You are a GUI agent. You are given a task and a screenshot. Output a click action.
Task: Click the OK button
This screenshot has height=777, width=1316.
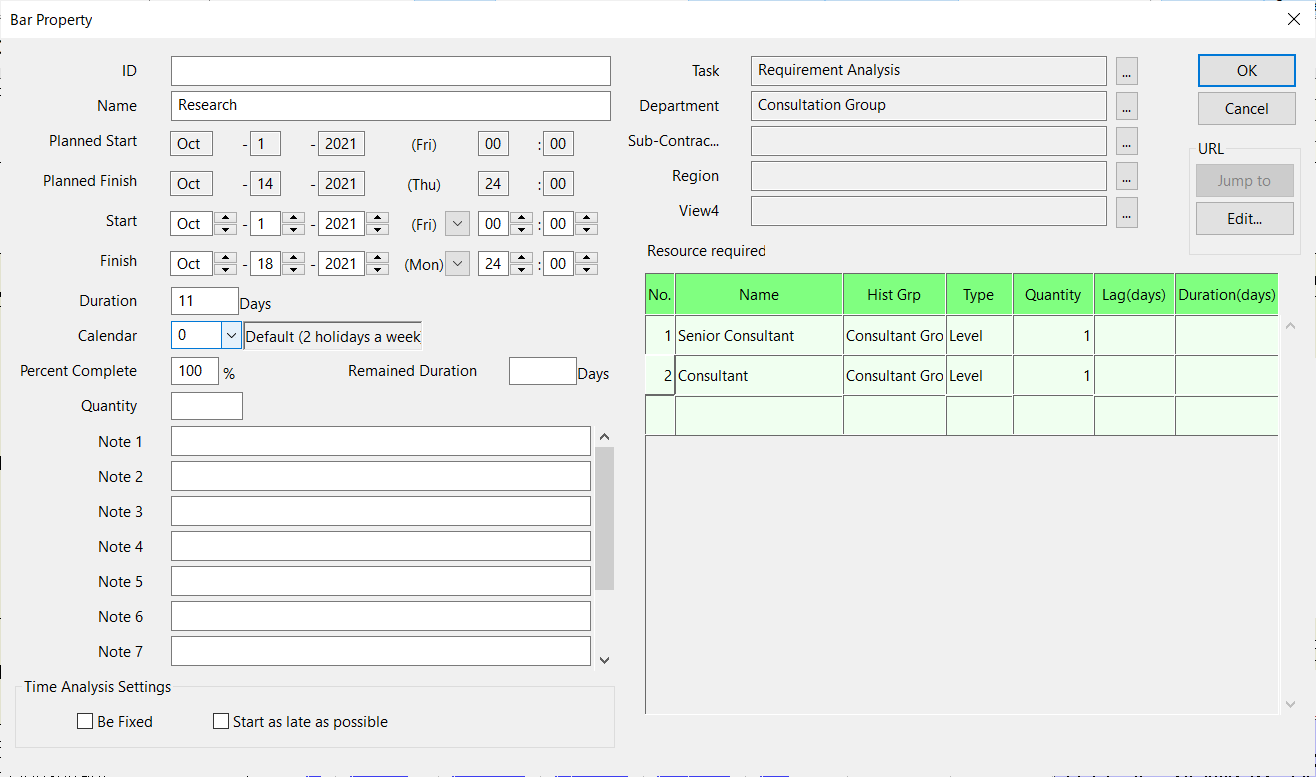click(1247, 70)
